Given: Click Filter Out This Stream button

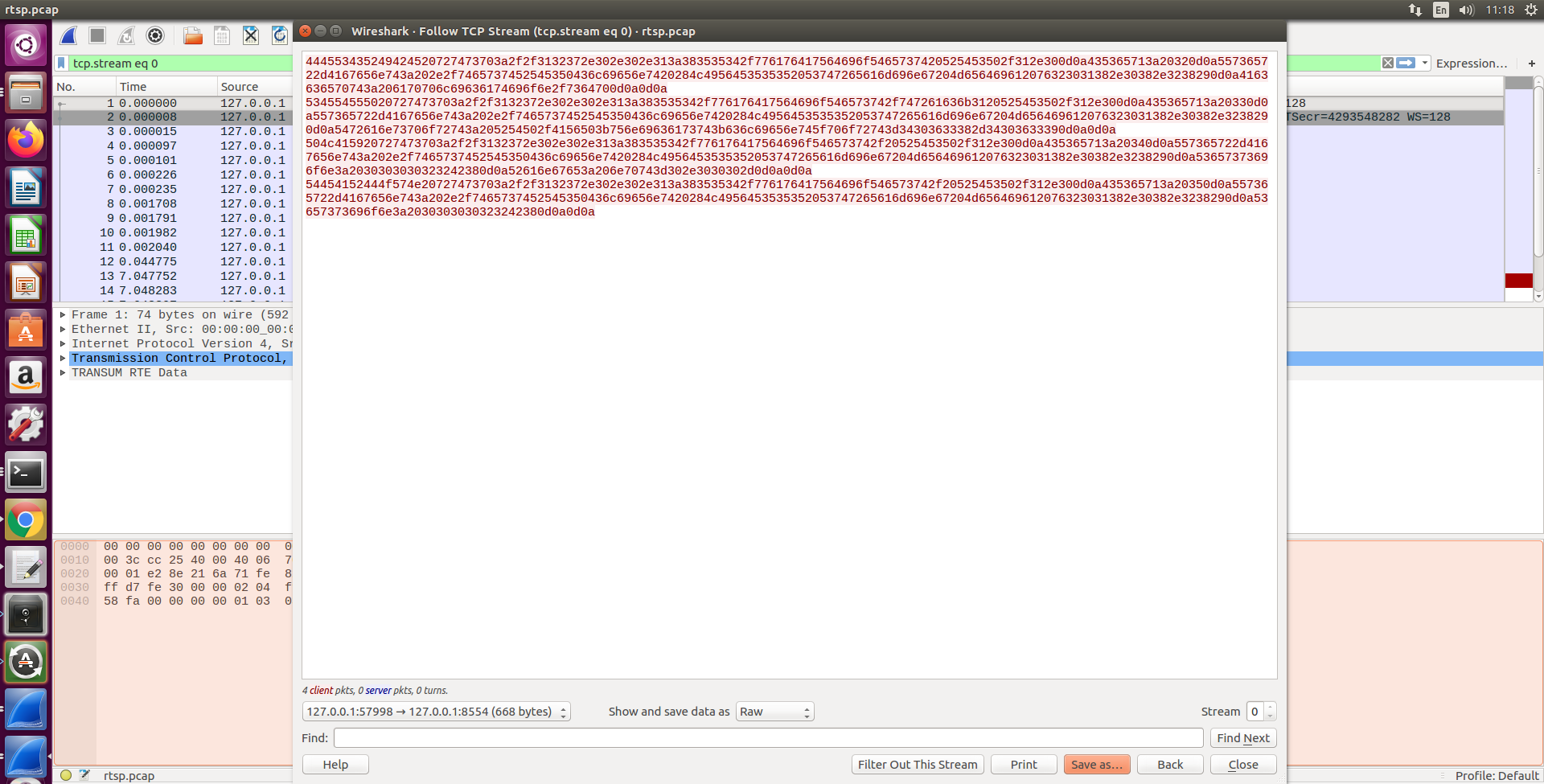Looking at the screenshot, I should 918,765.
